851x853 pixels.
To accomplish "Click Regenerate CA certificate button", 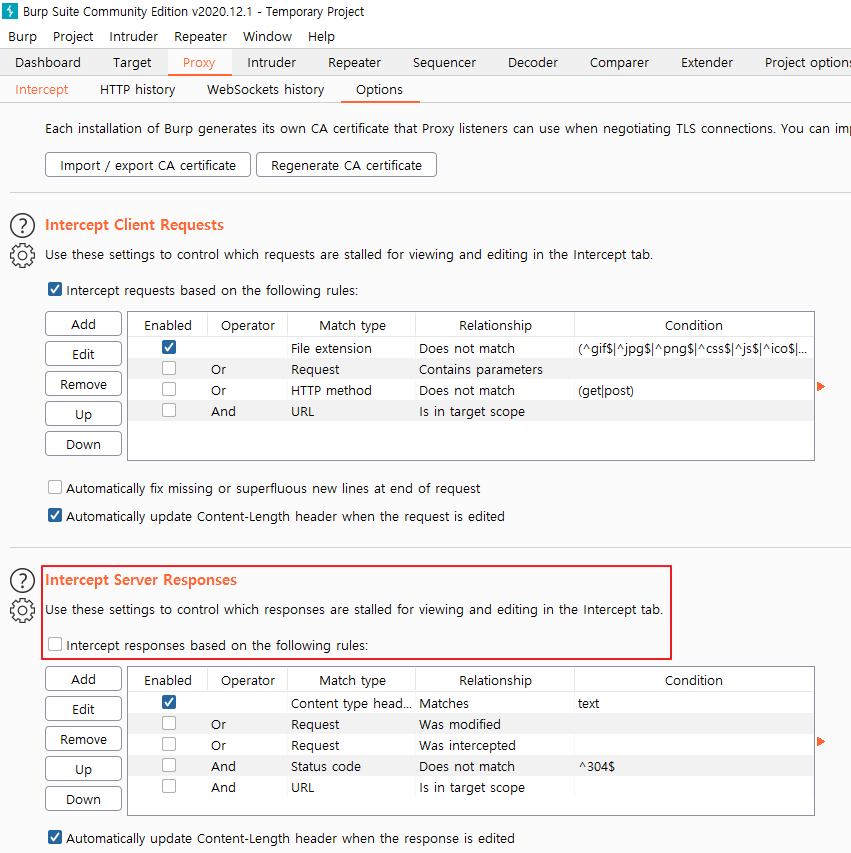I will (346, 165).
